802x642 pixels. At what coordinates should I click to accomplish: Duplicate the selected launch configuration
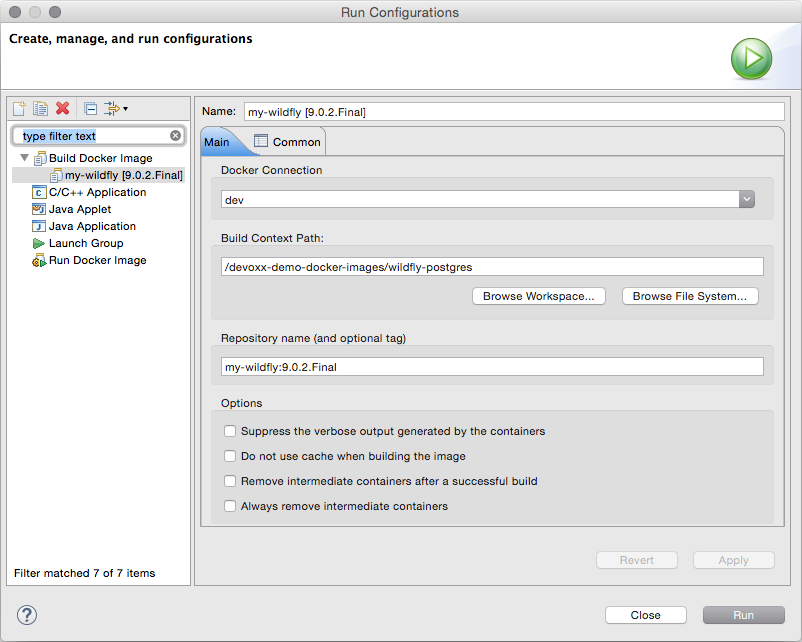pos(41,108)
